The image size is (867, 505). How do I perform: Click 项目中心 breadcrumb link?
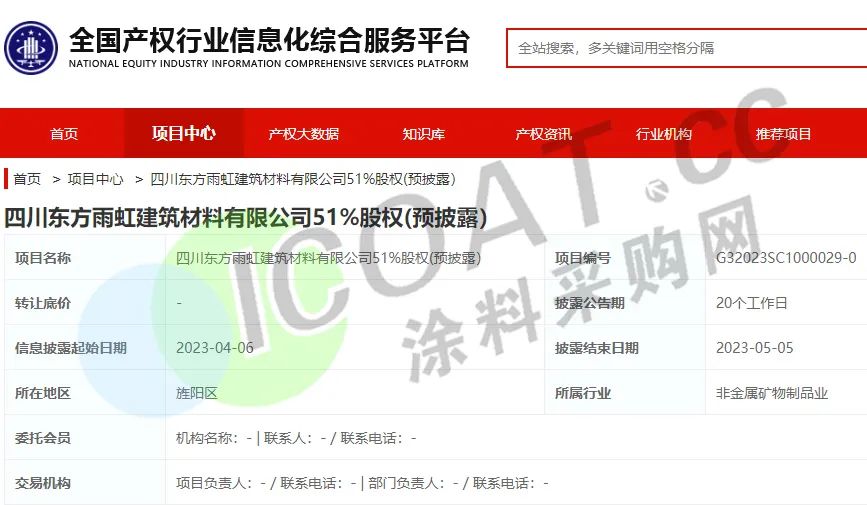(x=95, y=179)
